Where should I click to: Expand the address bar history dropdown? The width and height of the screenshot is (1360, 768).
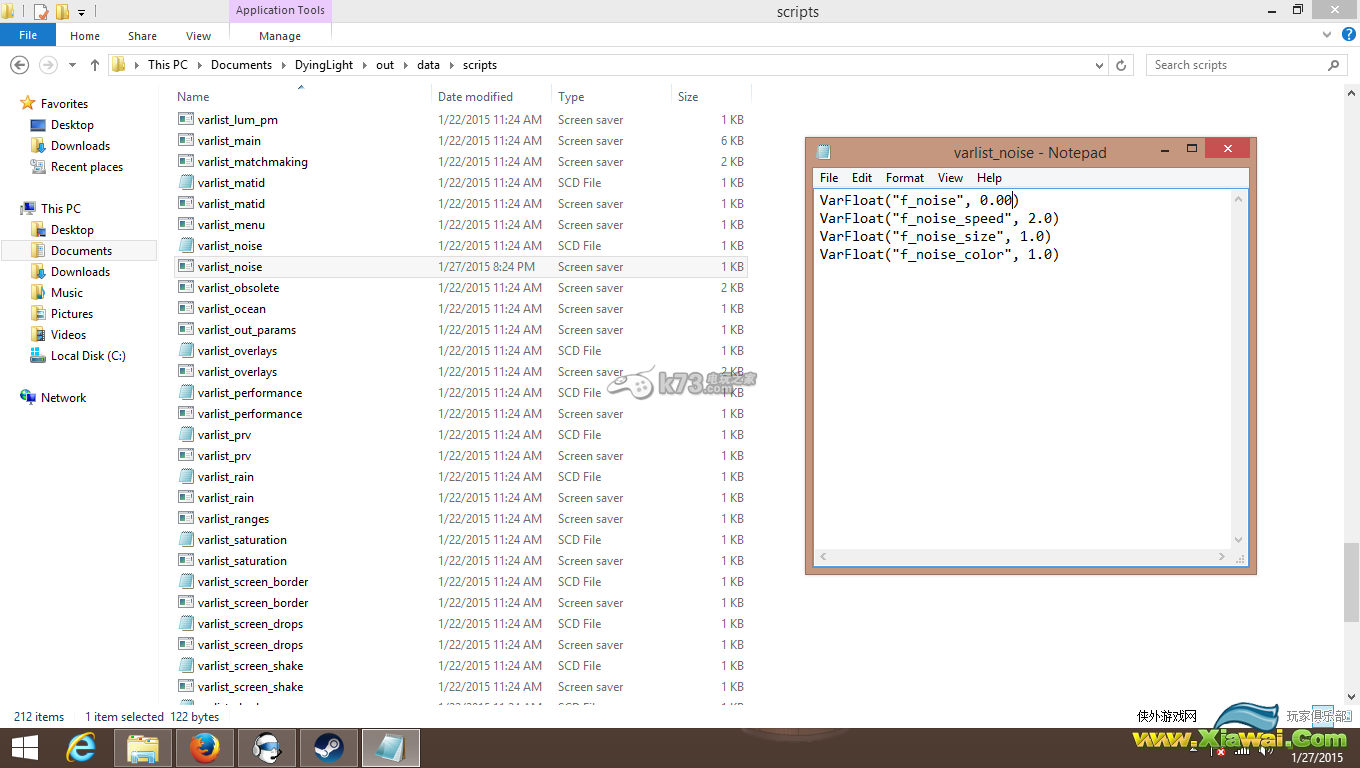click(x=1100, y=65)
